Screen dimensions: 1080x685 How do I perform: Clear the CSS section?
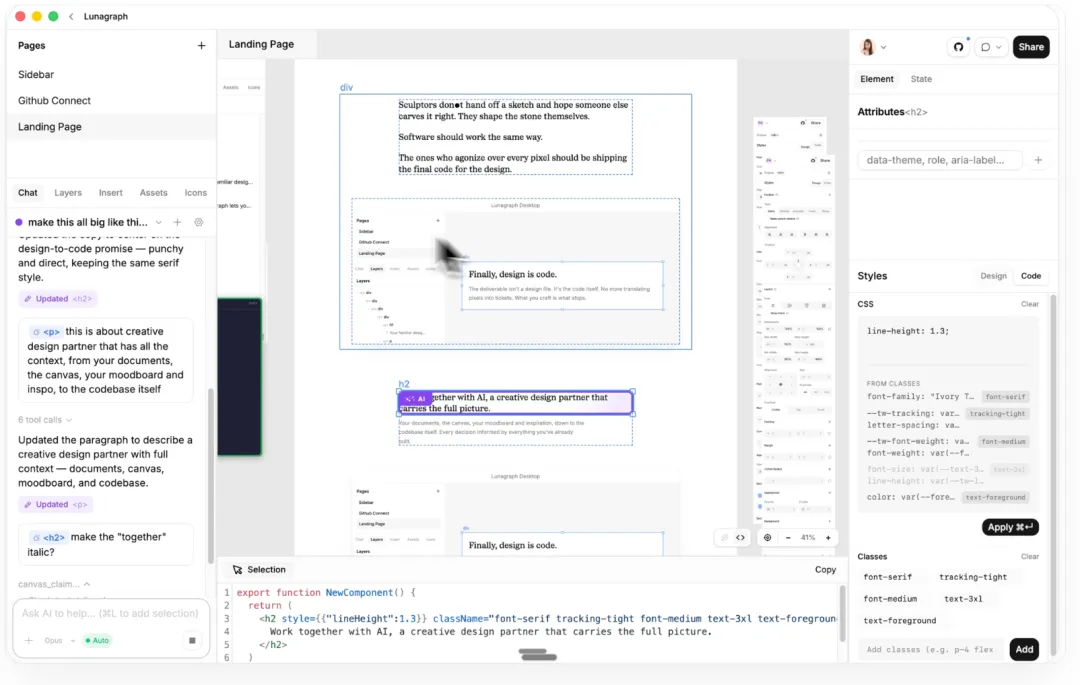pos(1030,304)
